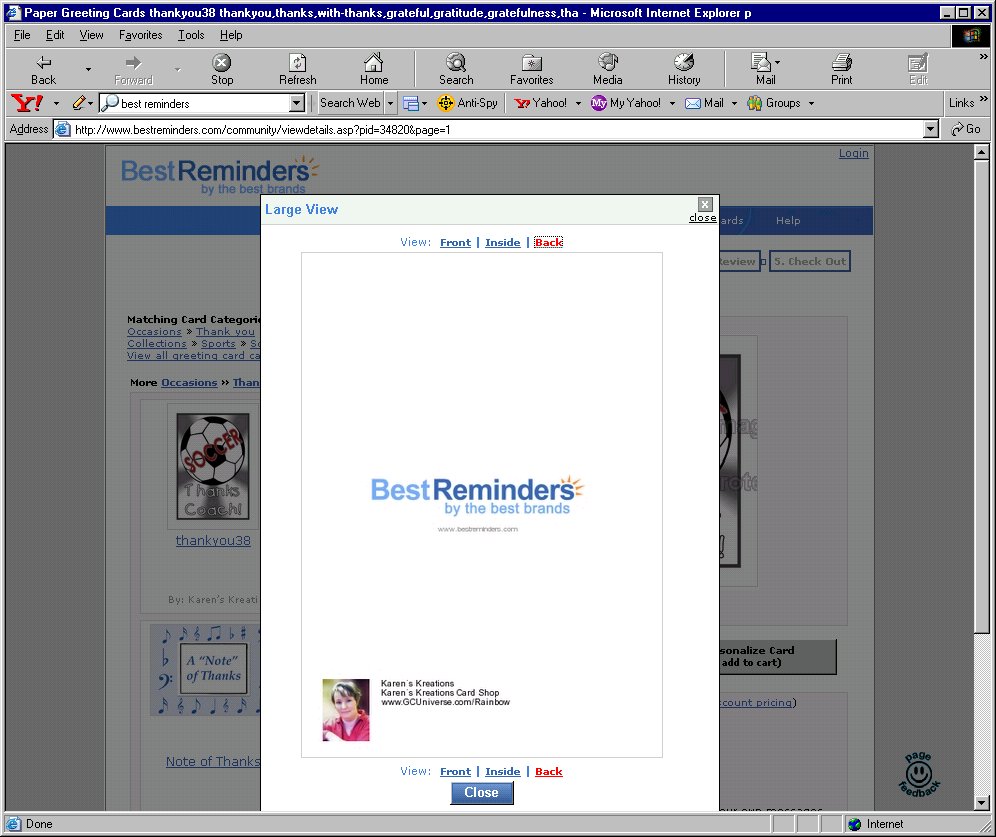Click Karen's Kreations profile photo
The image size is (996, 837).
(346, 710)
